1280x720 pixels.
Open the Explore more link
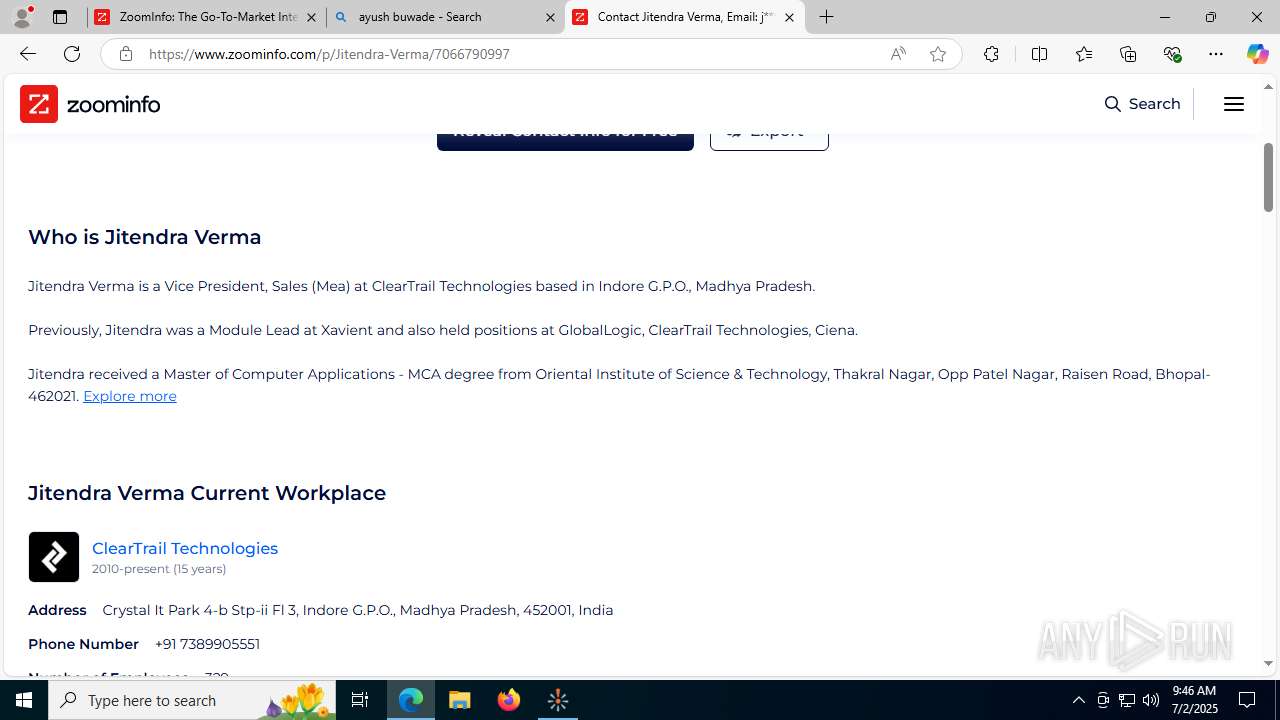[130, 396]
